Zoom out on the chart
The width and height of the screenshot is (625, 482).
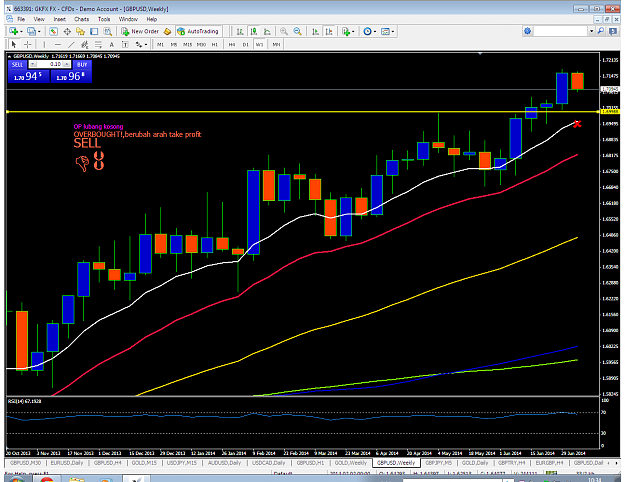coord(297,31)
